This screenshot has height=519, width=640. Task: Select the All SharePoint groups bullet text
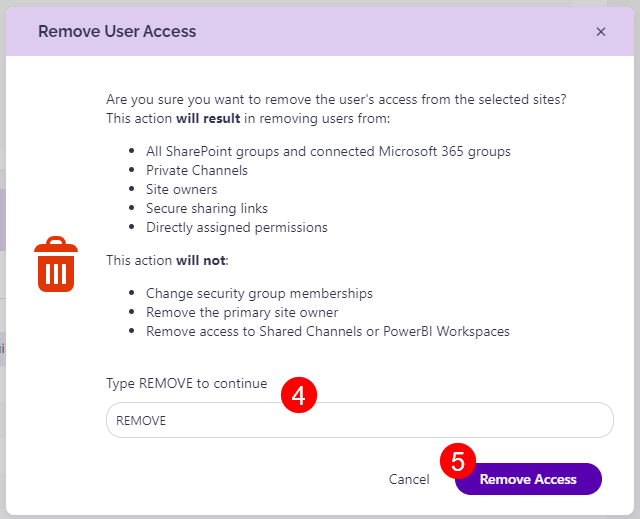coord(328,152)
